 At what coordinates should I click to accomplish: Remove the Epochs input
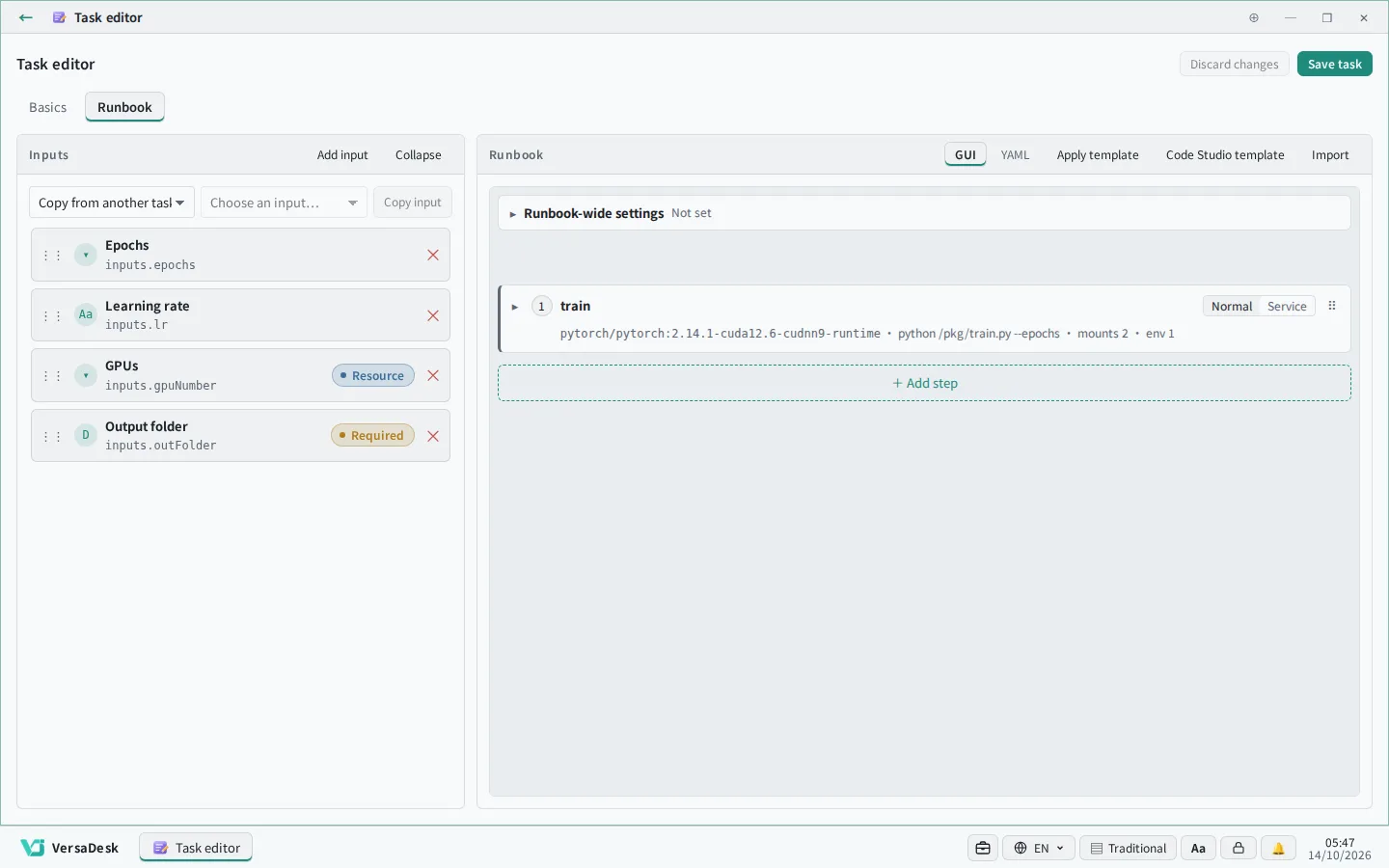click(x=433, y=256)
